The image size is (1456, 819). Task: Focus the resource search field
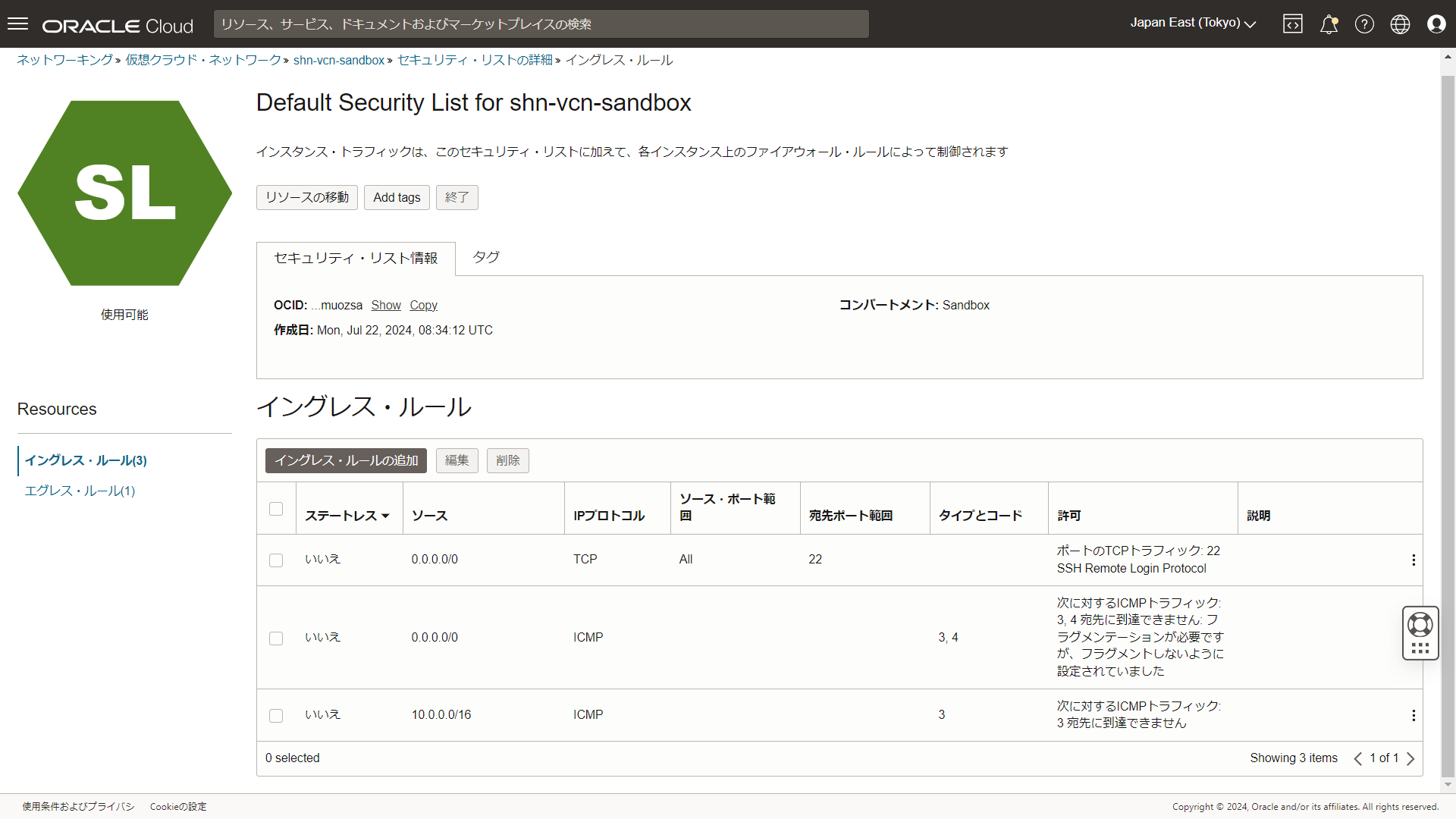541,24
